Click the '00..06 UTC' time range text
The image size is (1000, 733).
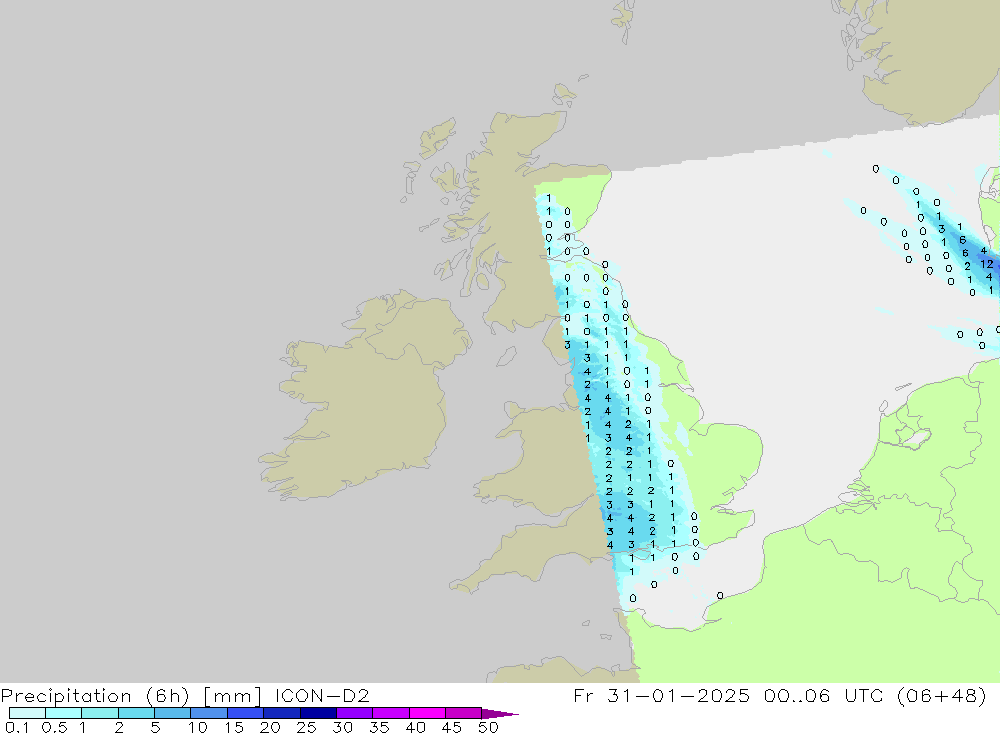point(824,695)
